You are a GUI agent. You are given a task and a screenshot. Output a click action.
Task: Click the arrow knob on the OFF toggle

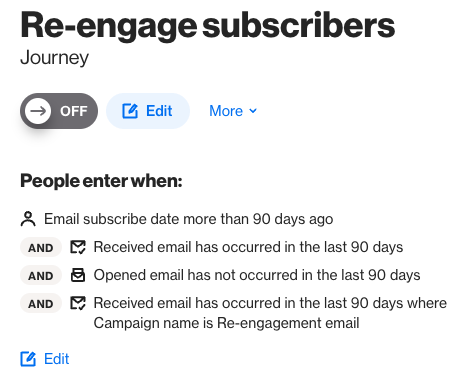click(38, 111)
